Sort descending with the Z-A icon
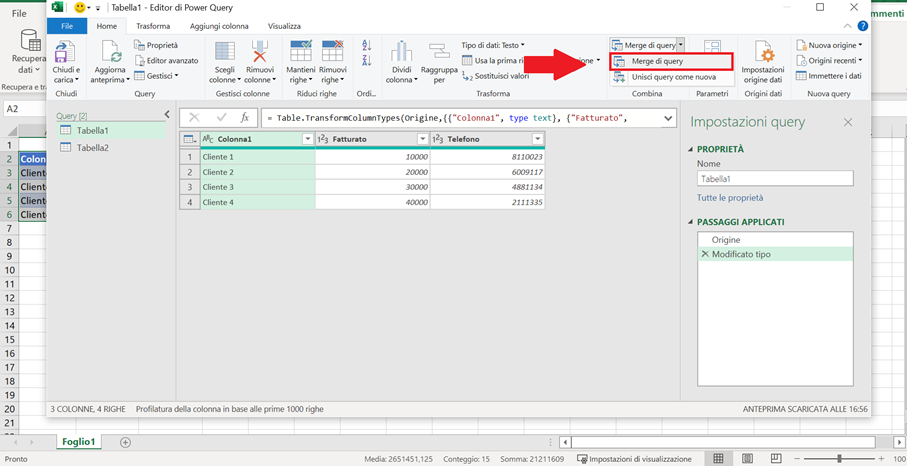Image resolution: width=907 pixels, height=466 pixels. tap(366, 61)
